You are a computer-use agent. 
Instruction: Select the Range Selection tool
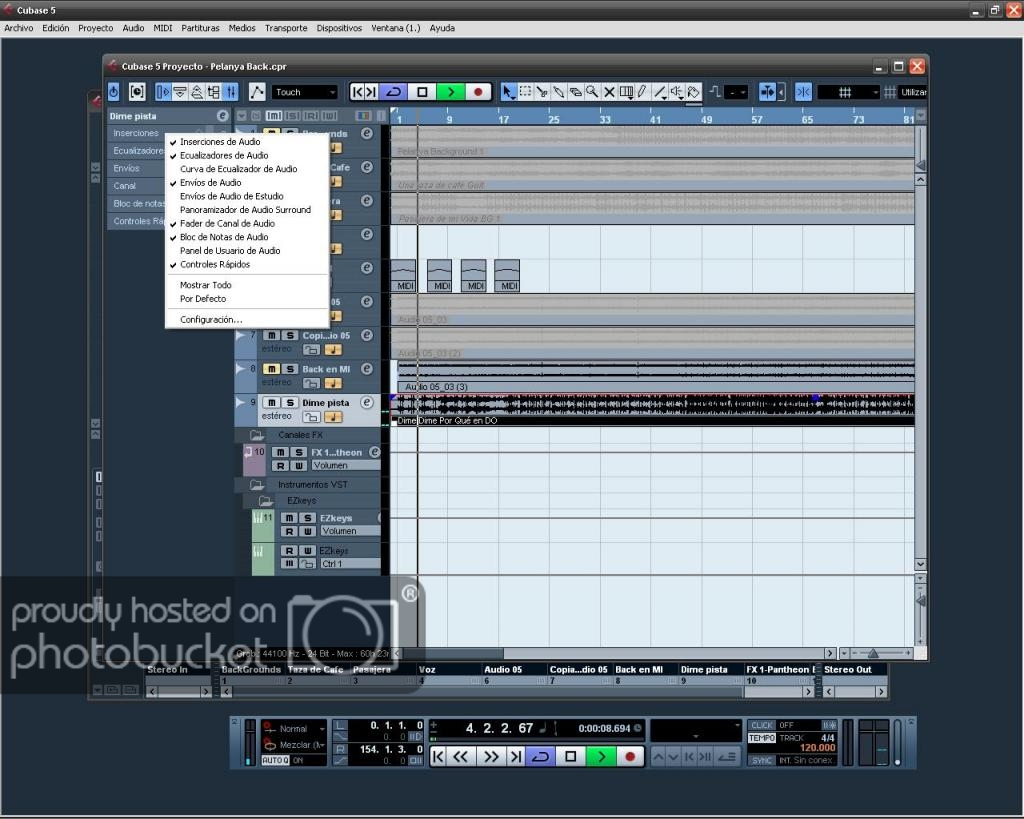(525, 92)
